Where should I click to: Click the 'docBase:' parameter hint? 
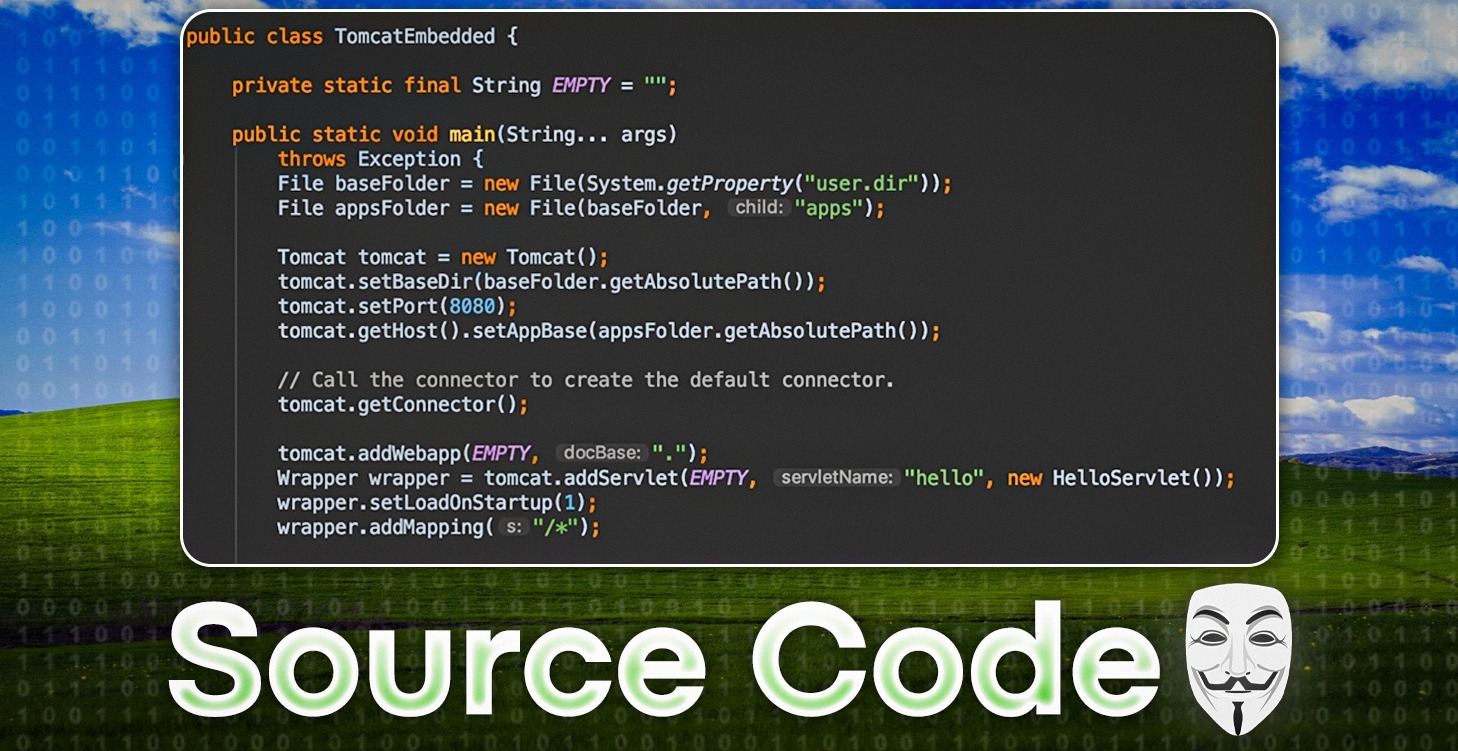click(x=600, y=453)
